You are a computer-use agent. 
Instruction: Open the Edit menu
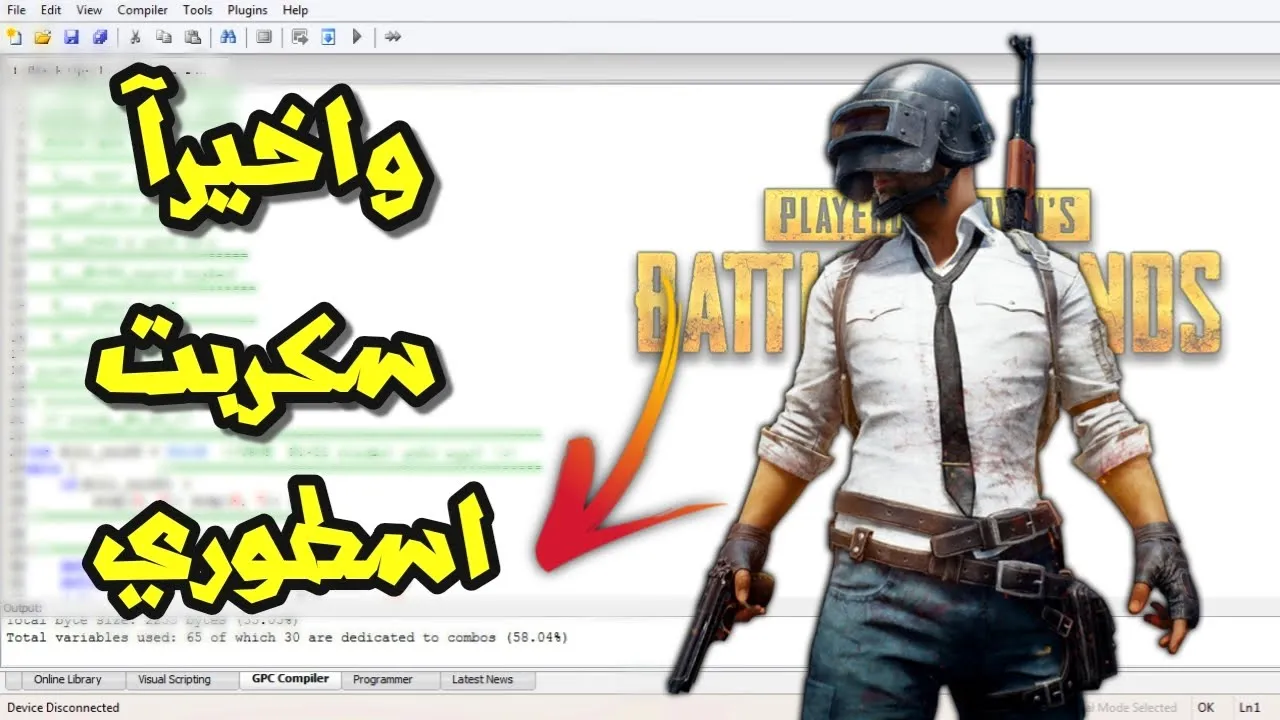coord(51,10)
